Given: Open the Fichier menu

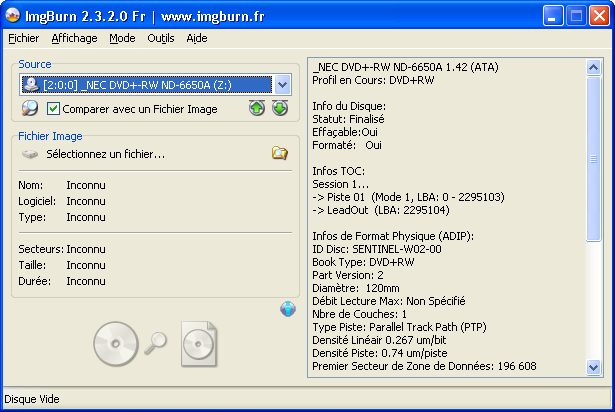Looking at the screenshot, I should [24, 38].
